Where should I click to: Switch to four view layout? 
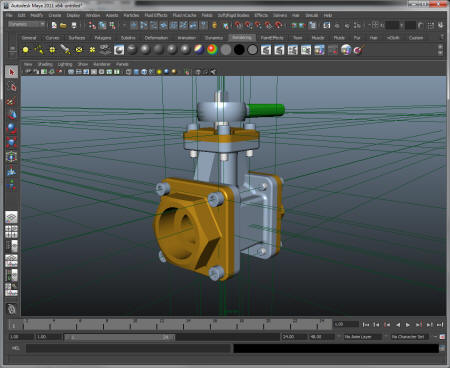(12, 231)
